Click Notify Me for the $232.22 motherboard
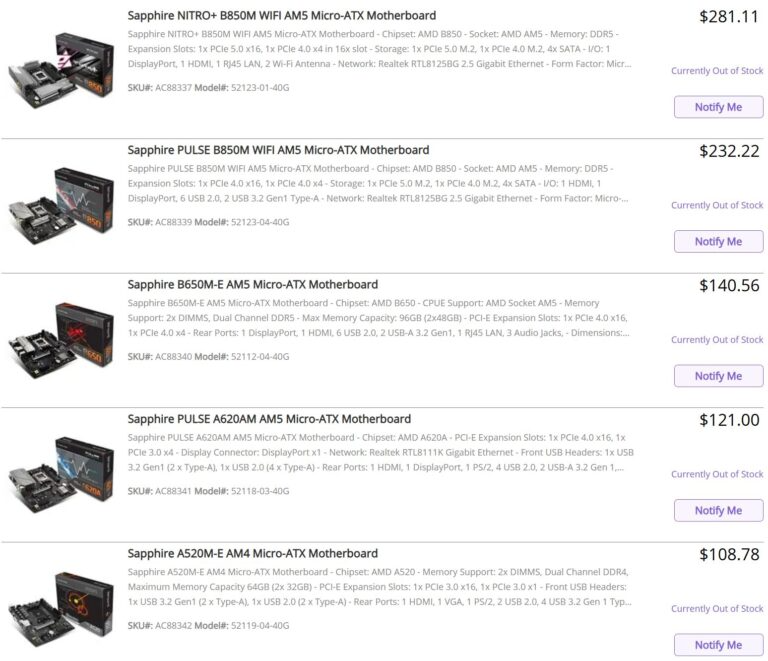The height and width of the screenshot is (661, 768). coord(718,241)
